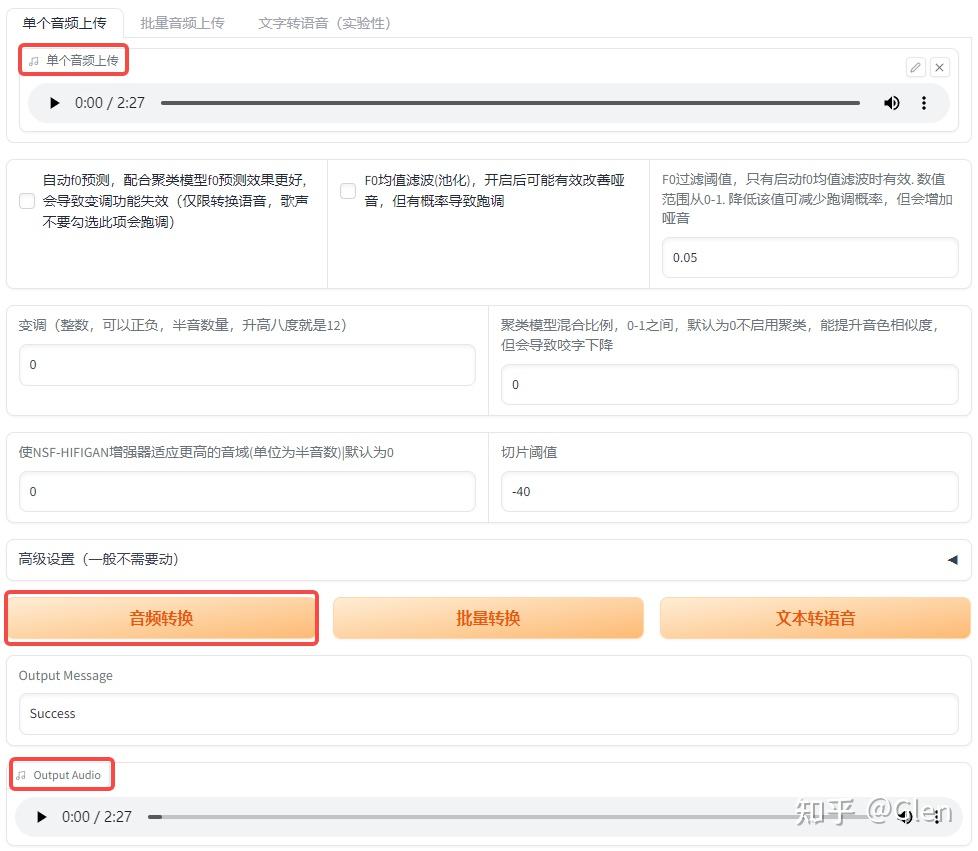Expand 高级设置 section arrow
The image size is (978, 851).
click(x=952, y=560)
